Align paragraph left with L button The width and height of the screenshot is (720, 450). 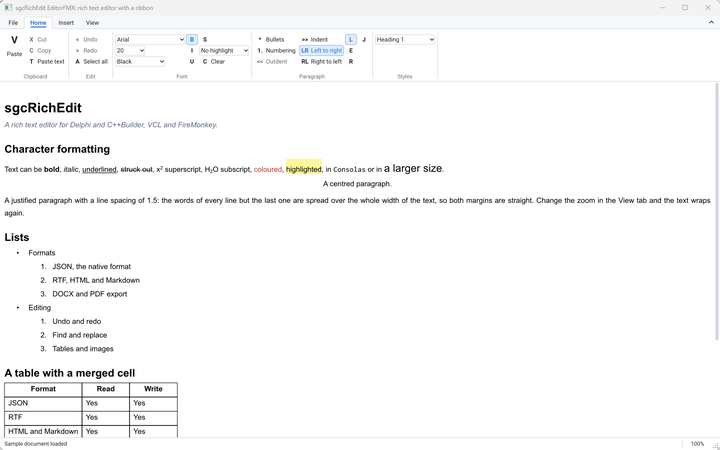(351, 39)
